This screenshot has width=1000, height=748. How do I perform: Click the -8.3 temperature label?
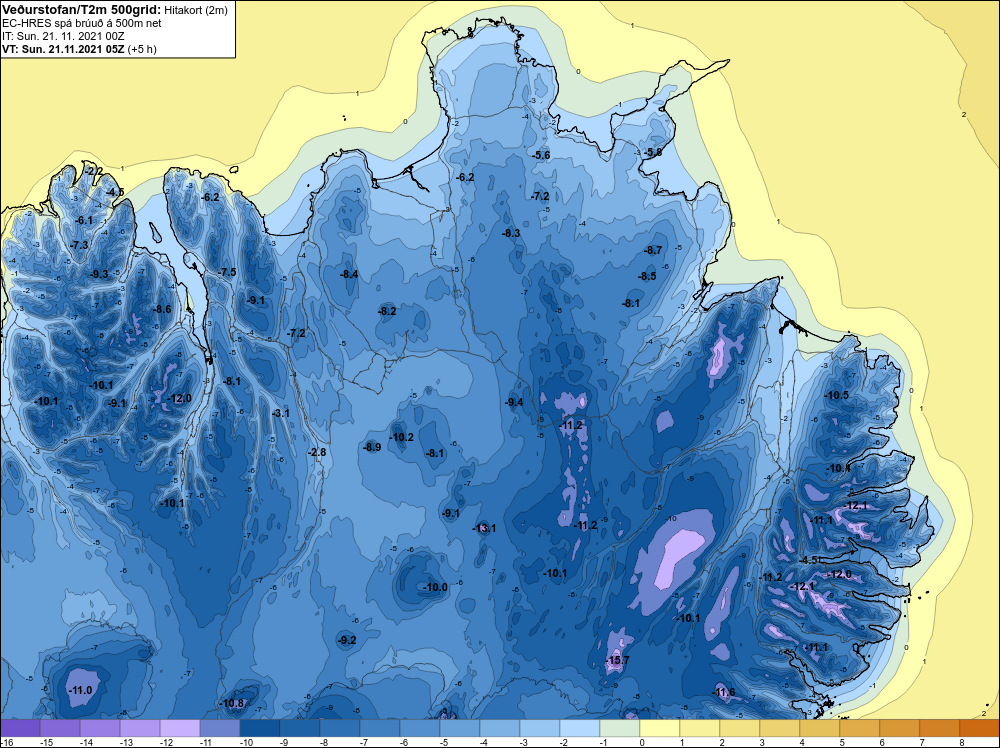tap(511, 233)
